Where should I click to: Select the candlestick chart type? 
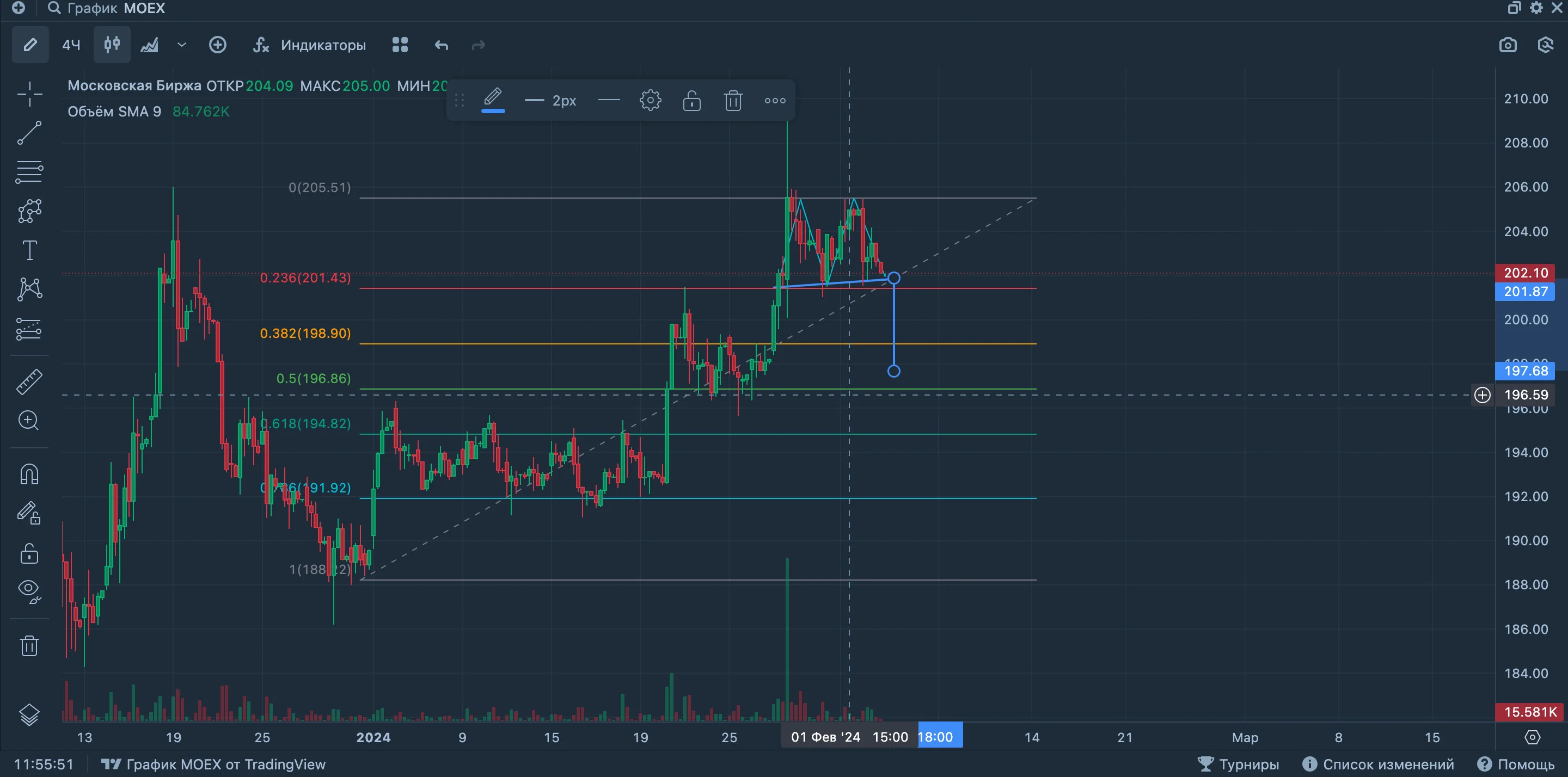(x=112, y=45)
